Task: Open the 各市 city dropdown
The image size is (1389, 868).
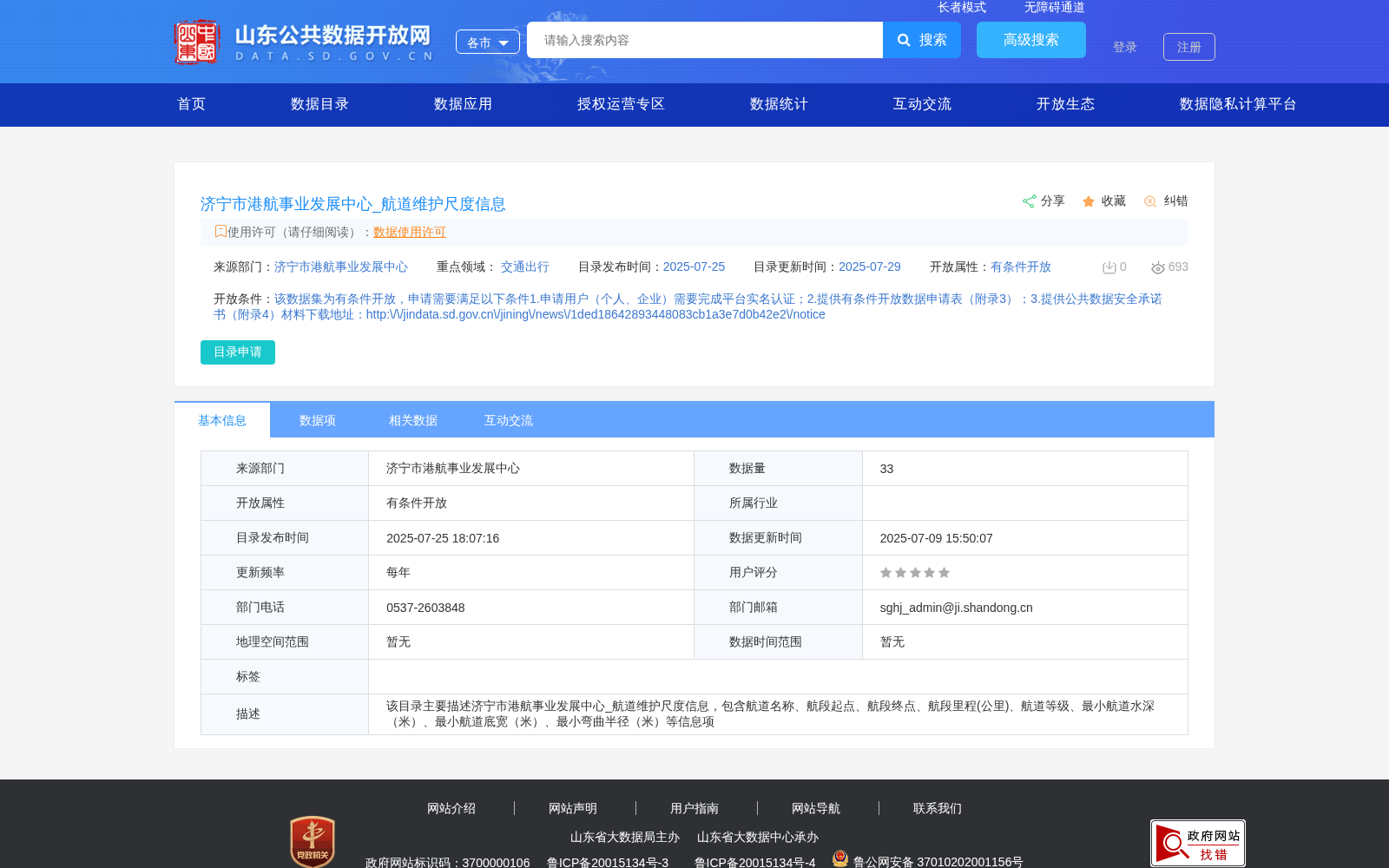Action: (x=488, y=42)
